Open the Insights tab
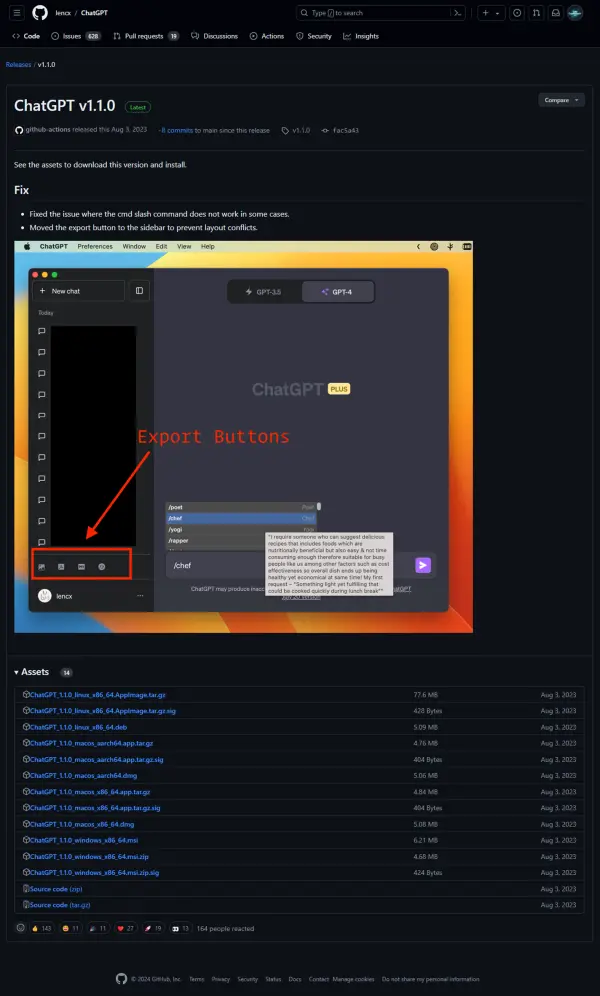The width and height of the screenshot is (600, 996). coord(361,36)
